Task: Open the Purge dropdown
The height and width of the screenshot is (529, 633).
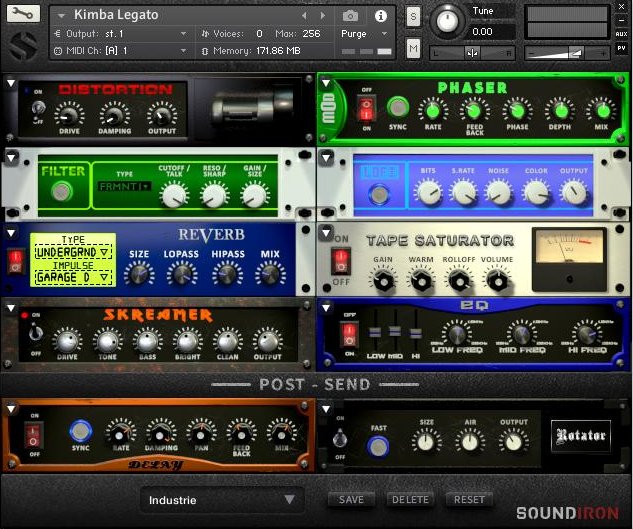Action: click(x=364, y=34)
